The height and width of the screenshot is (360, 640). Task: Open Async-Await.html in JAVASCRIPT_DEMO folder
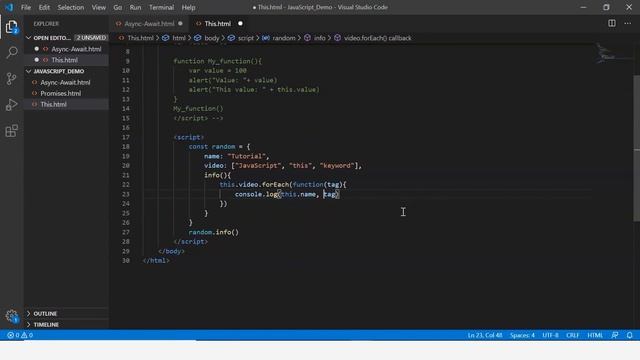pyautogui.click(x=65, y=82)
